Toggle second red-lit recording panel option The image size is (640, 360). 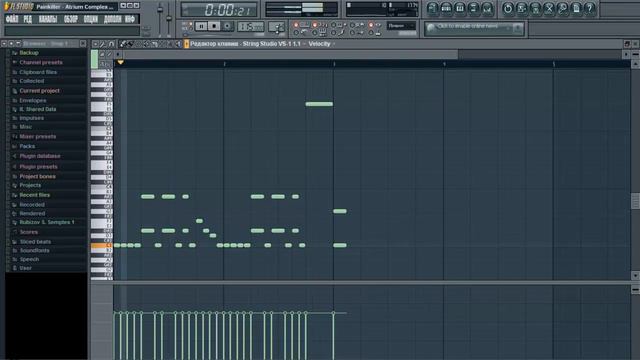tap(315, 25)
